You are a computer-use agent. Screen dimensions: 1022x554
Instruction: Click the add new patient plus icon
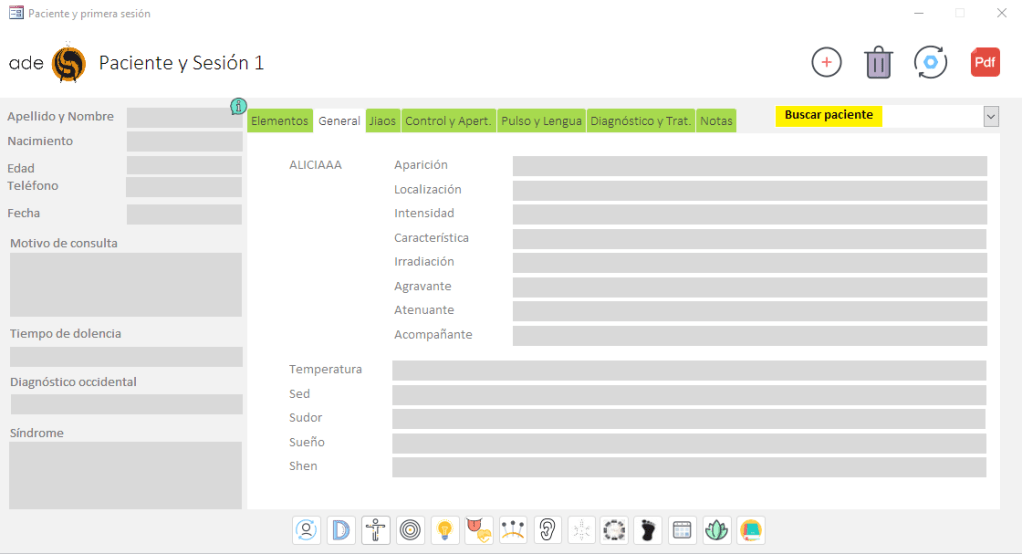click(826, 62)
